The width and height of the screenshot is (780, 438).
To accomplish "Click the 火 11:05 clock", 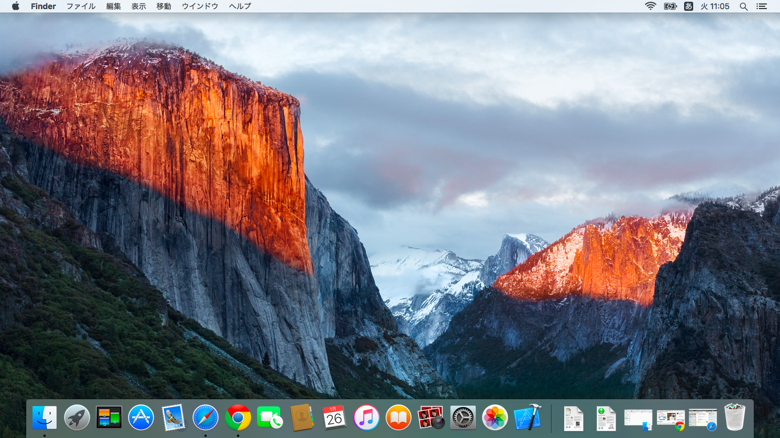I will coord(715,6).
